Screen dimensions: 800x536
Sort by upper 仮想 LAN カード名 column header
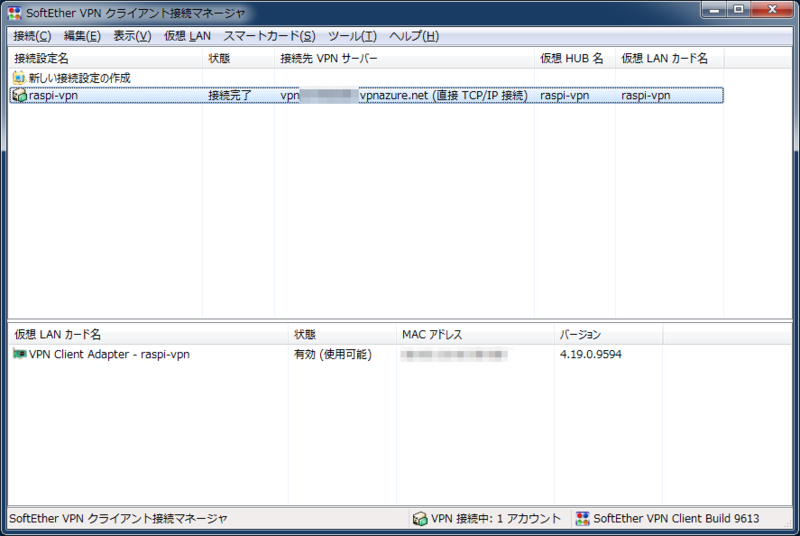pyautogui.click(x=669, y=58)
